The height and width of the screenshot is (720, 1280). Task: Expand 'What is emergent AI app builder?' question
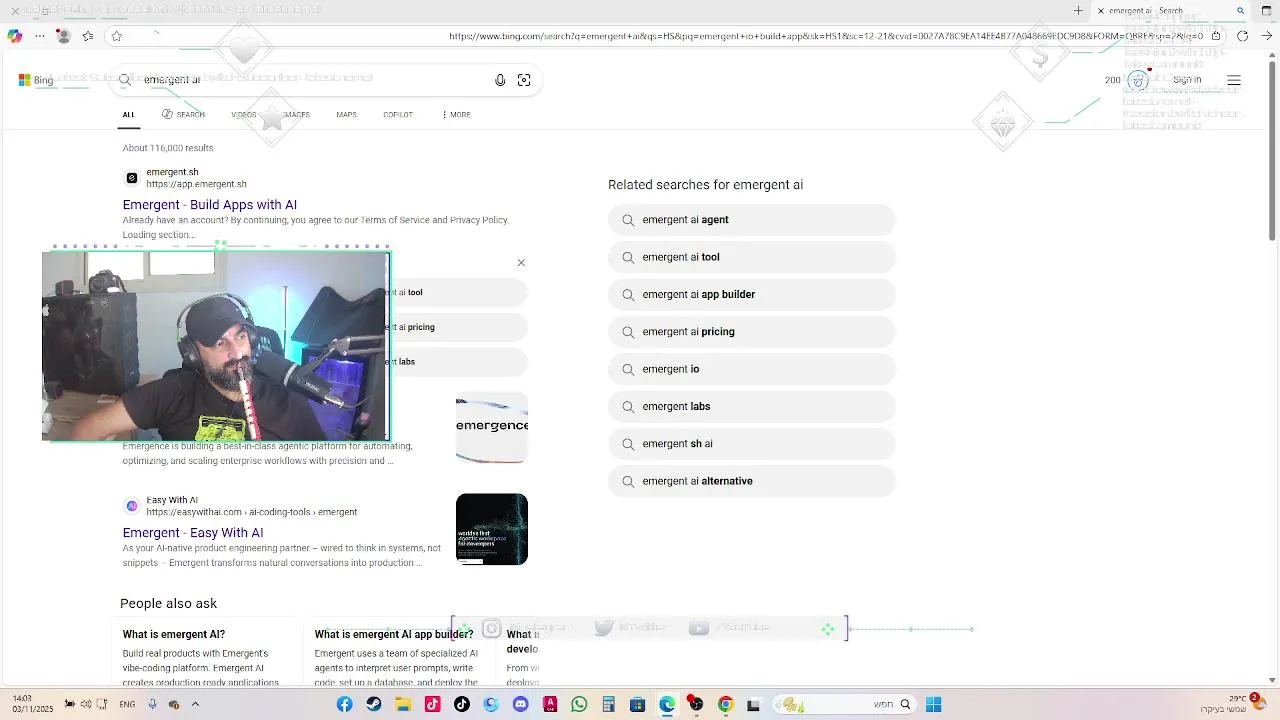(394, 634)
